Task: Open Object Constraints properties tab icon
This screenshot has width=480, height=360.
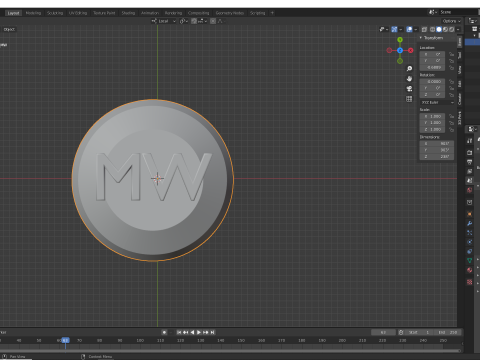Action: (x=469, y=251)
